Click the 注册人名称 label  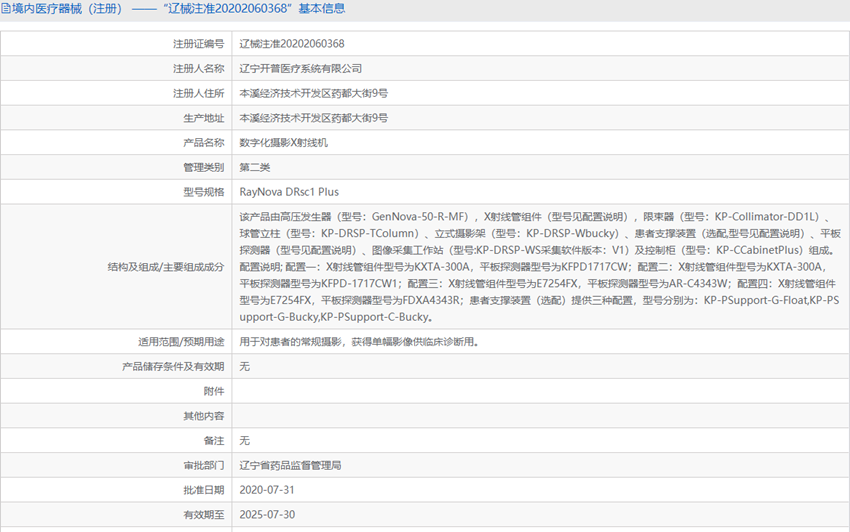[198, 69]
